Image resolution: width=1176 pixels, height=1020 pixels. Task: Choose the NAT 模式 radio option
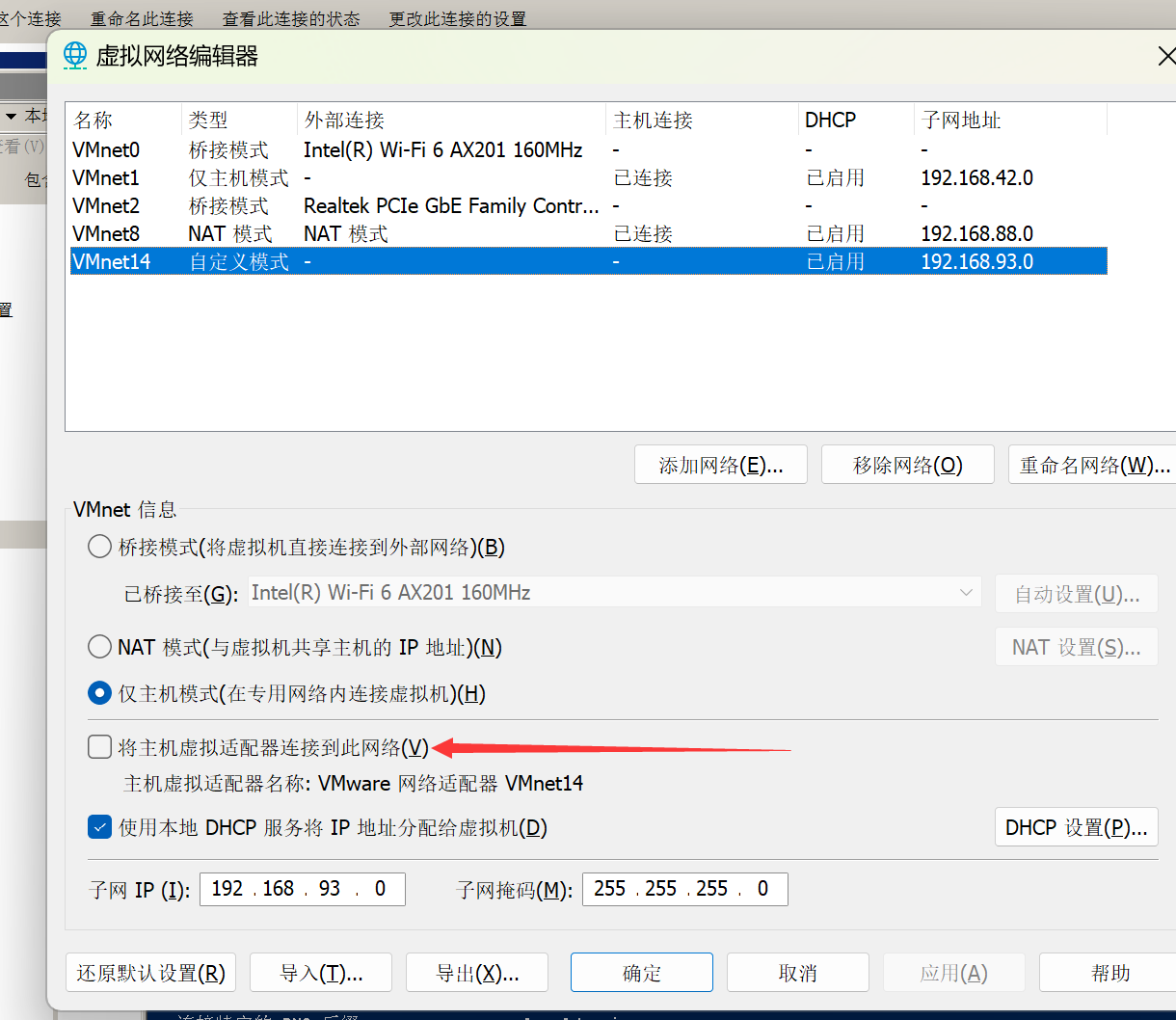pyautogui.click(x=99, y=647)
